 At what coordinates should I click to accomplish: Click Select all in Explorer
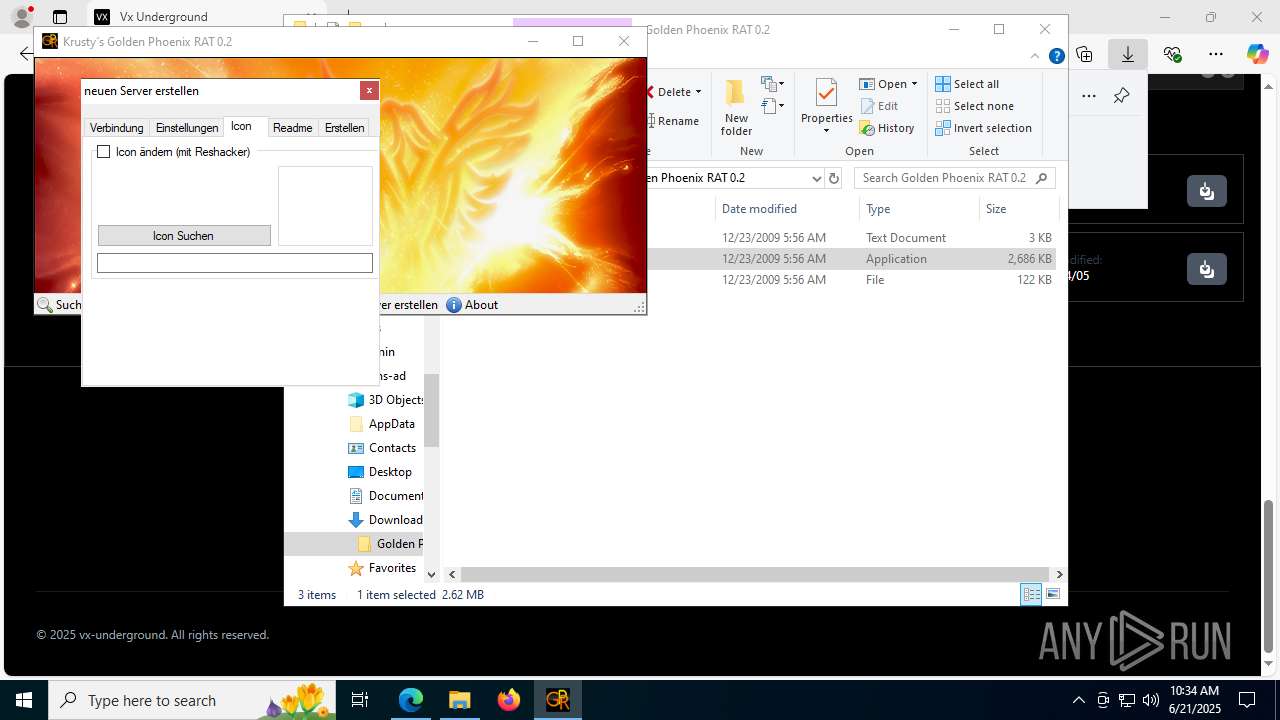[967, 84]
